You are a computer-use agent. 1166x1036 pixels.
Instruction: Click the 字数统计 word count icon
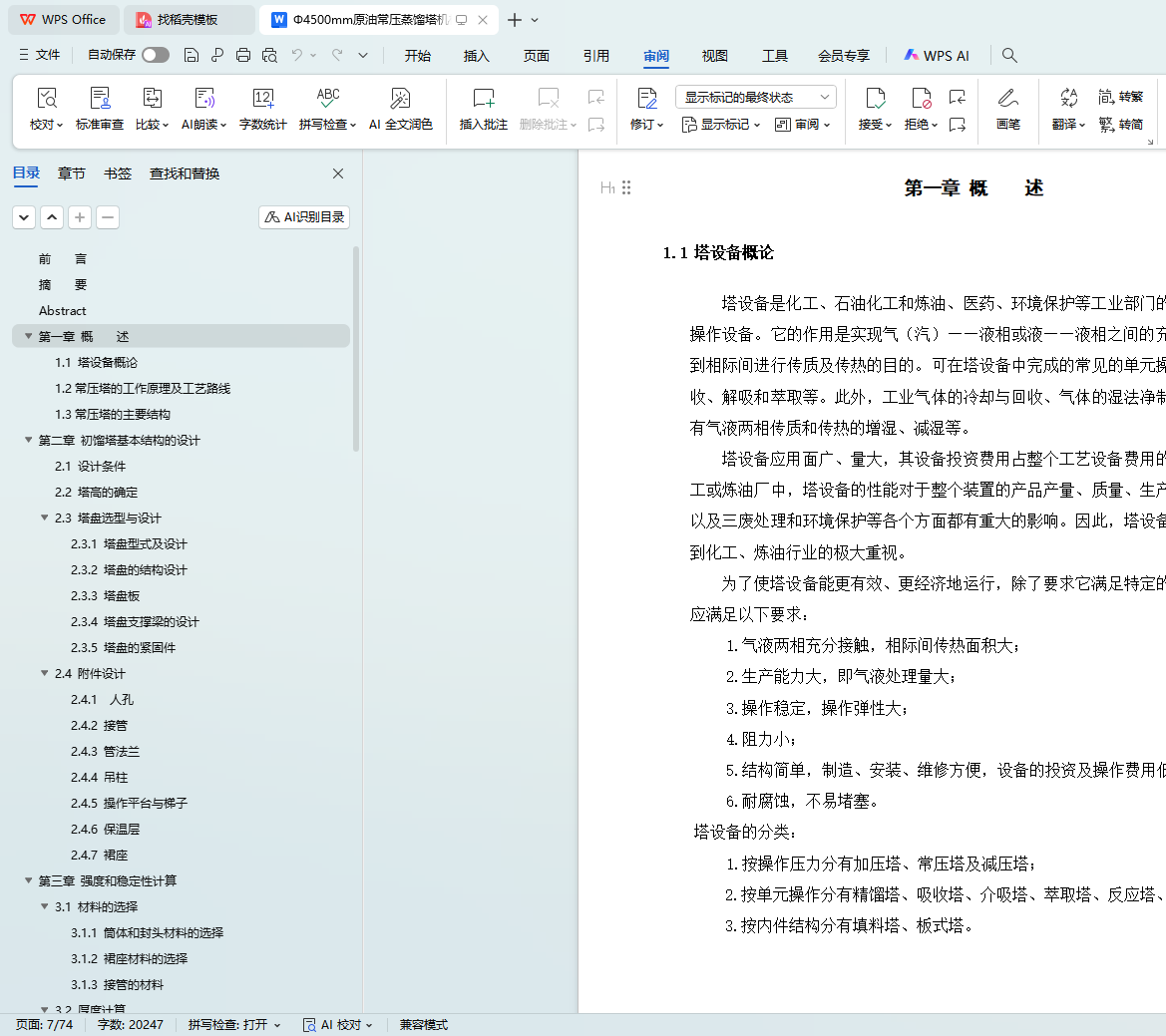click(x=262, y=99)
